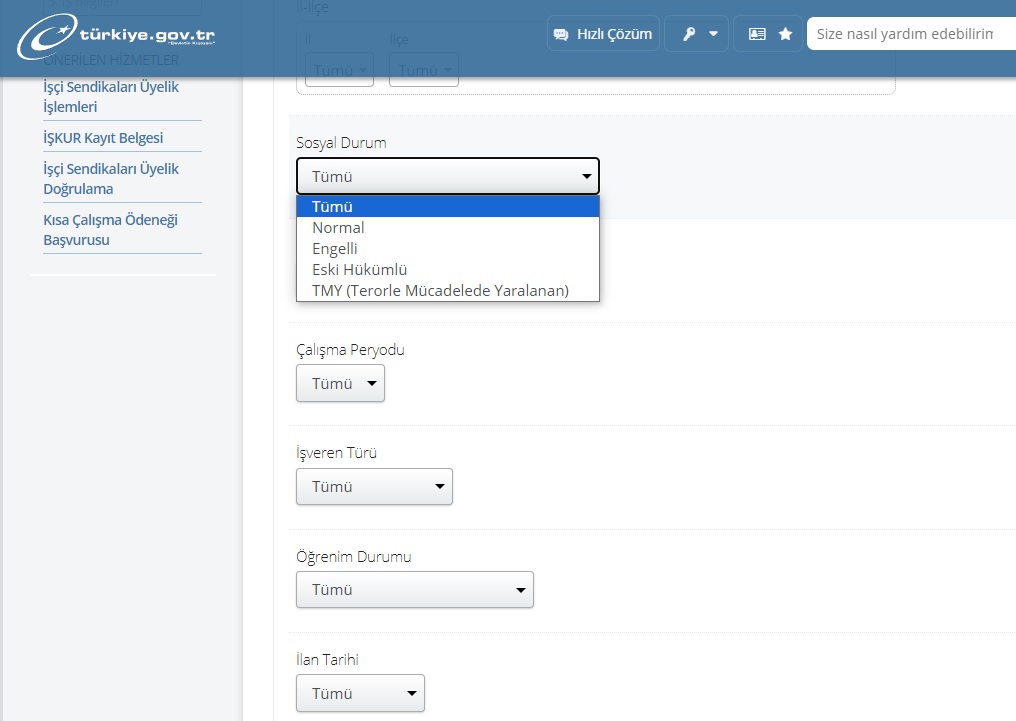Click the Sosyal Durum combo box
This screenshot has height=721, width=1016.
coord(448,176)
